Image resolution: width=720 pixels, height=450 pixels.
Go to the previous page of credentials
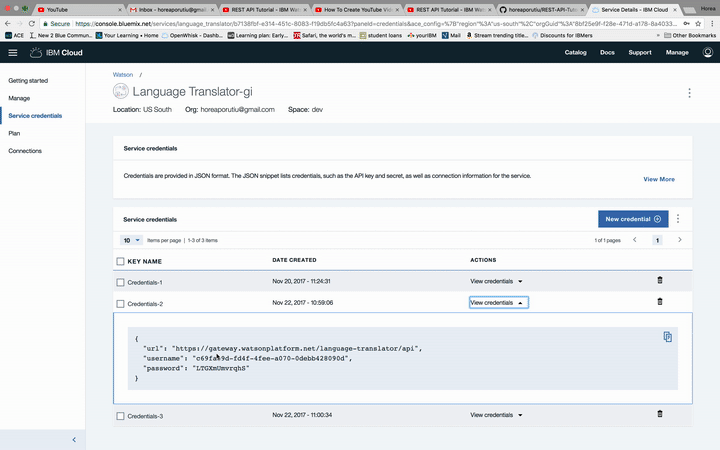(635, 240)
